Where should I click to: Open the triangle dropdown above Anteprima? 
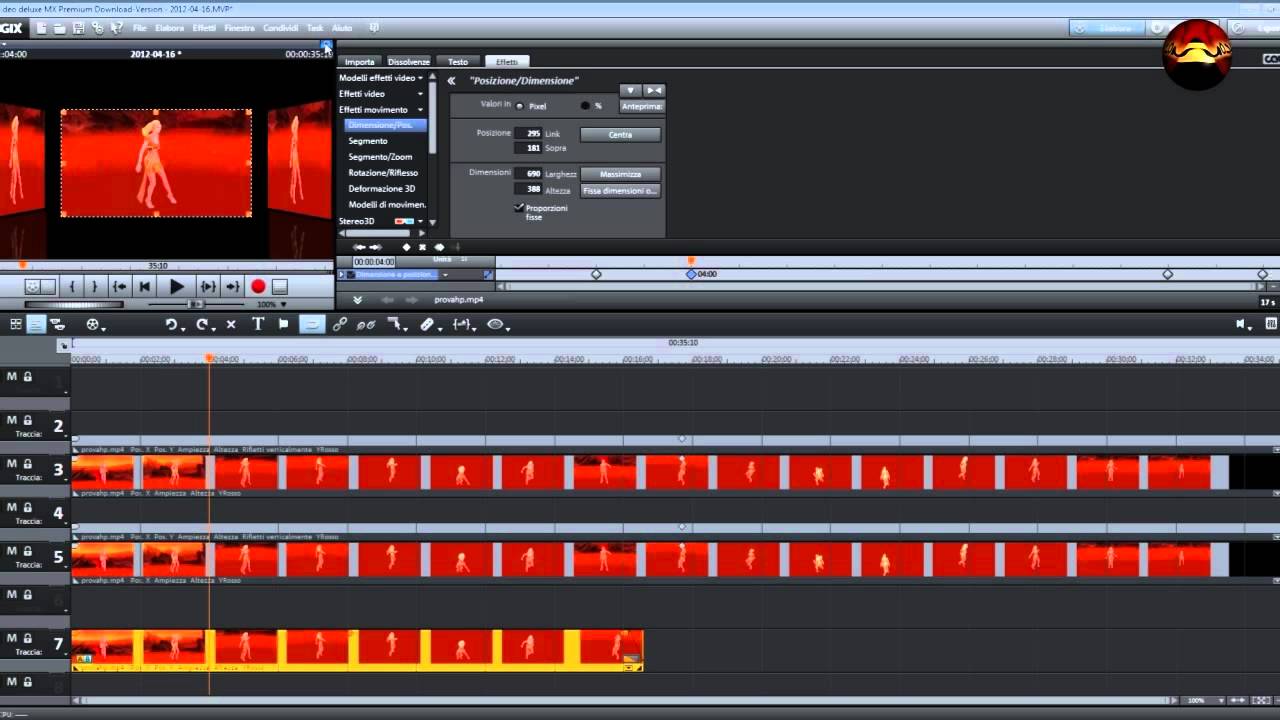630,90
